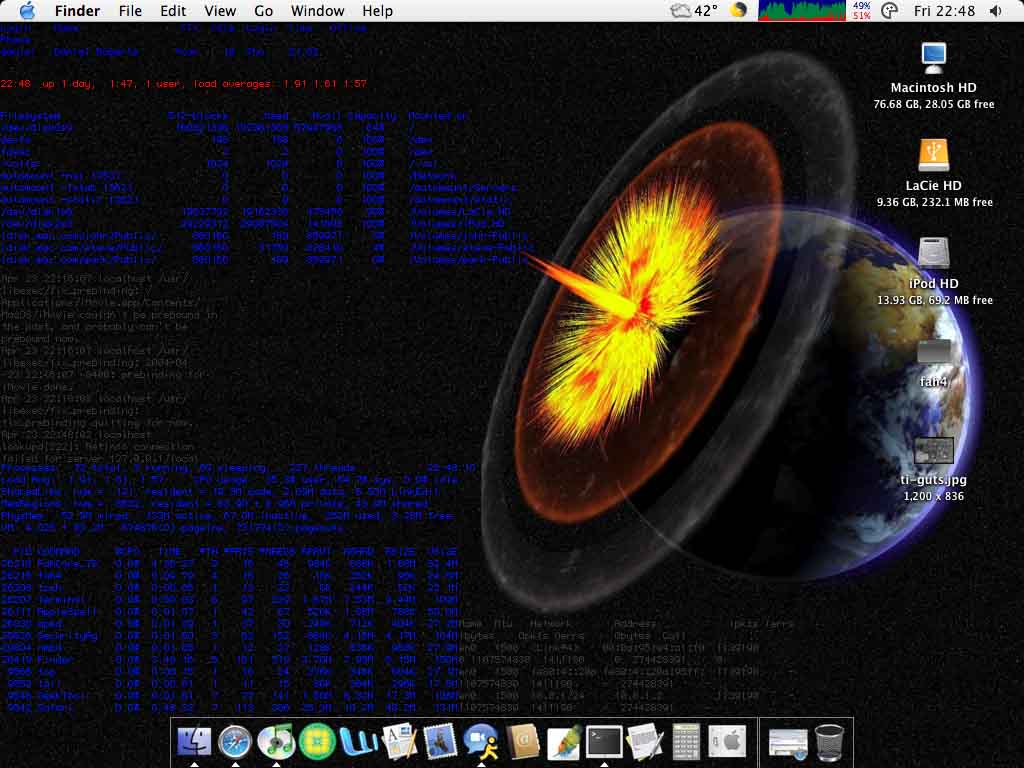Switch to Terminal in the Dock
Image resolution: width=1024 pixels, height=768 pixels.
(x=604, y=741)
